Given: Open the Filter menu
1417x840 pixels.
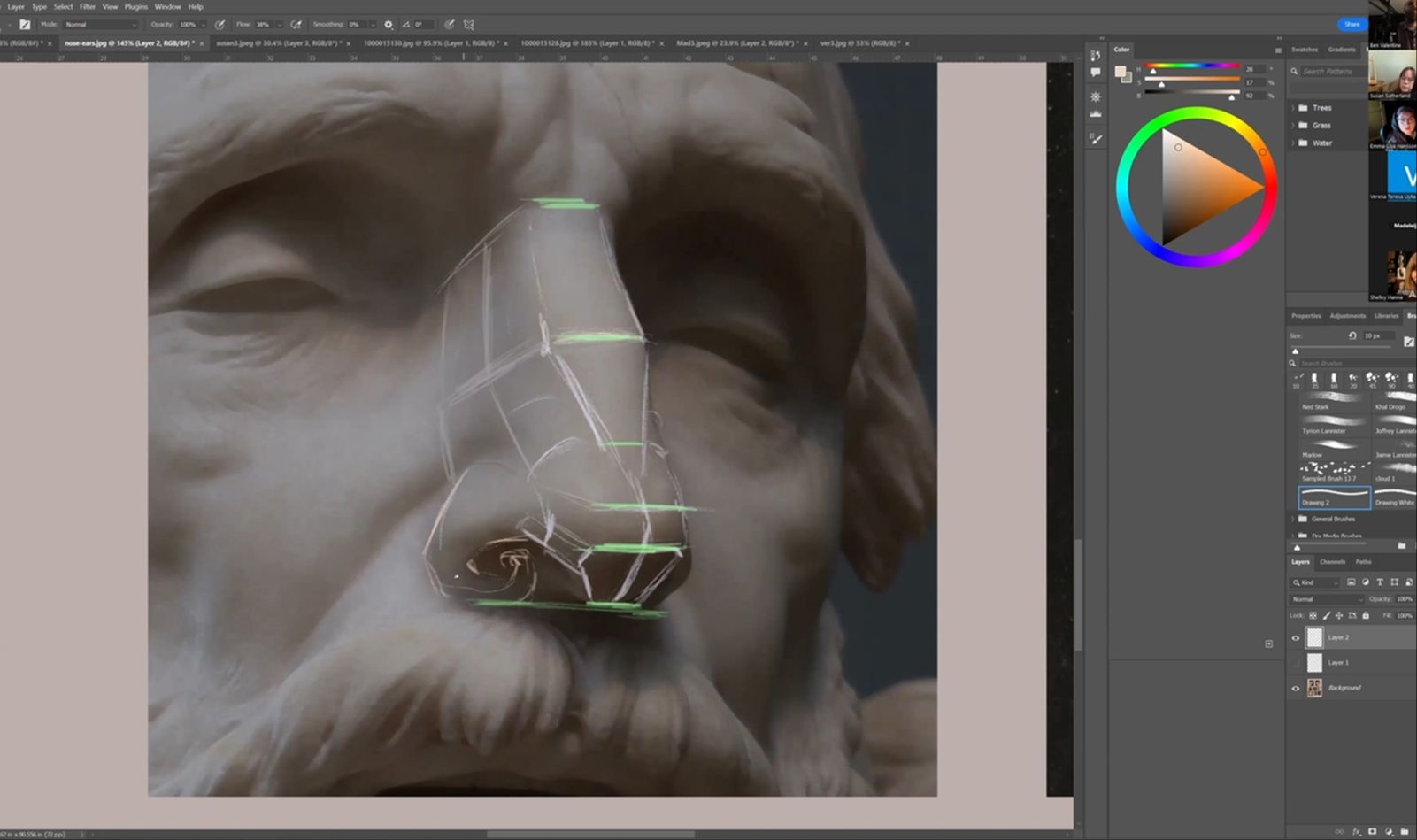Looking at the screenshot, I should tap(87, 6).
